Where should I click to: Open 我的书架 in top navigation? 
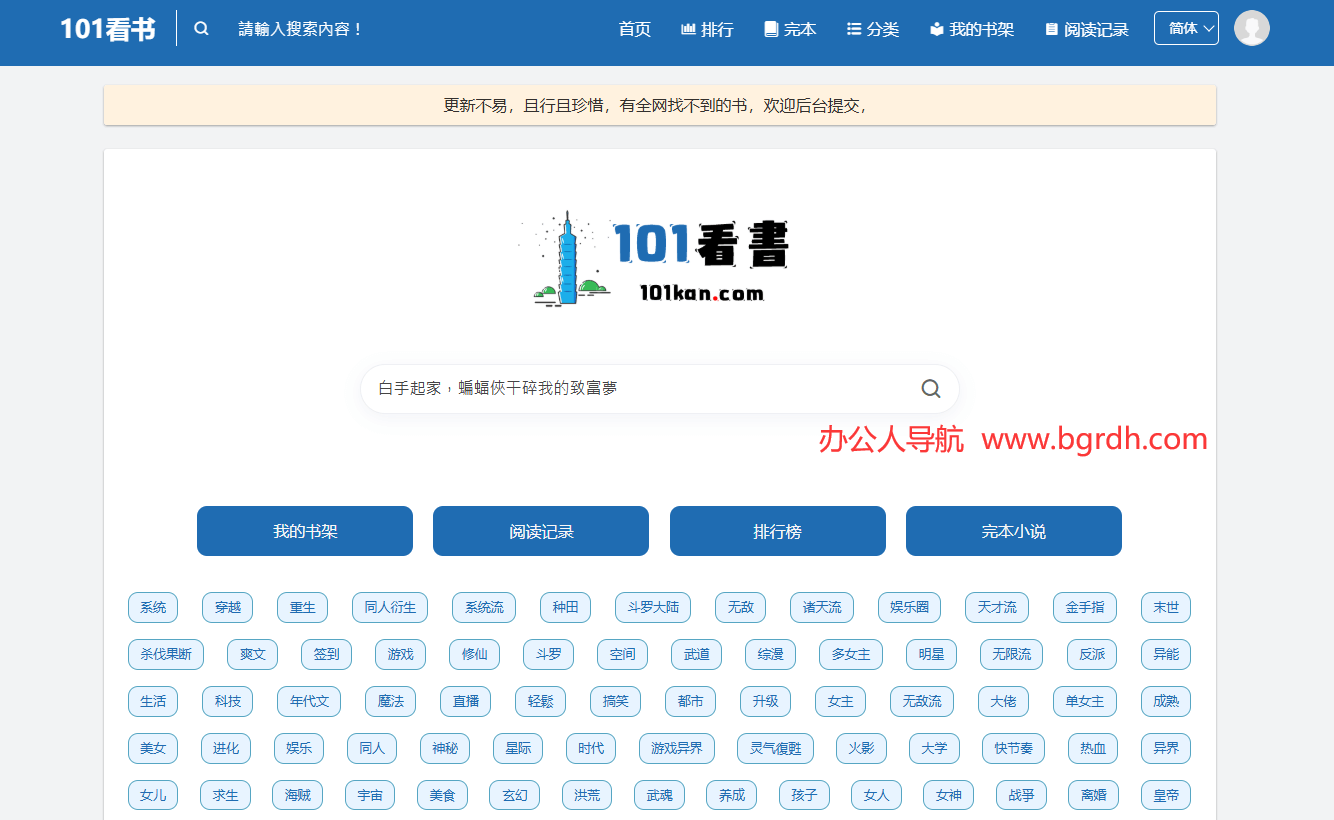pyautogui.click(x=971, y=29)
